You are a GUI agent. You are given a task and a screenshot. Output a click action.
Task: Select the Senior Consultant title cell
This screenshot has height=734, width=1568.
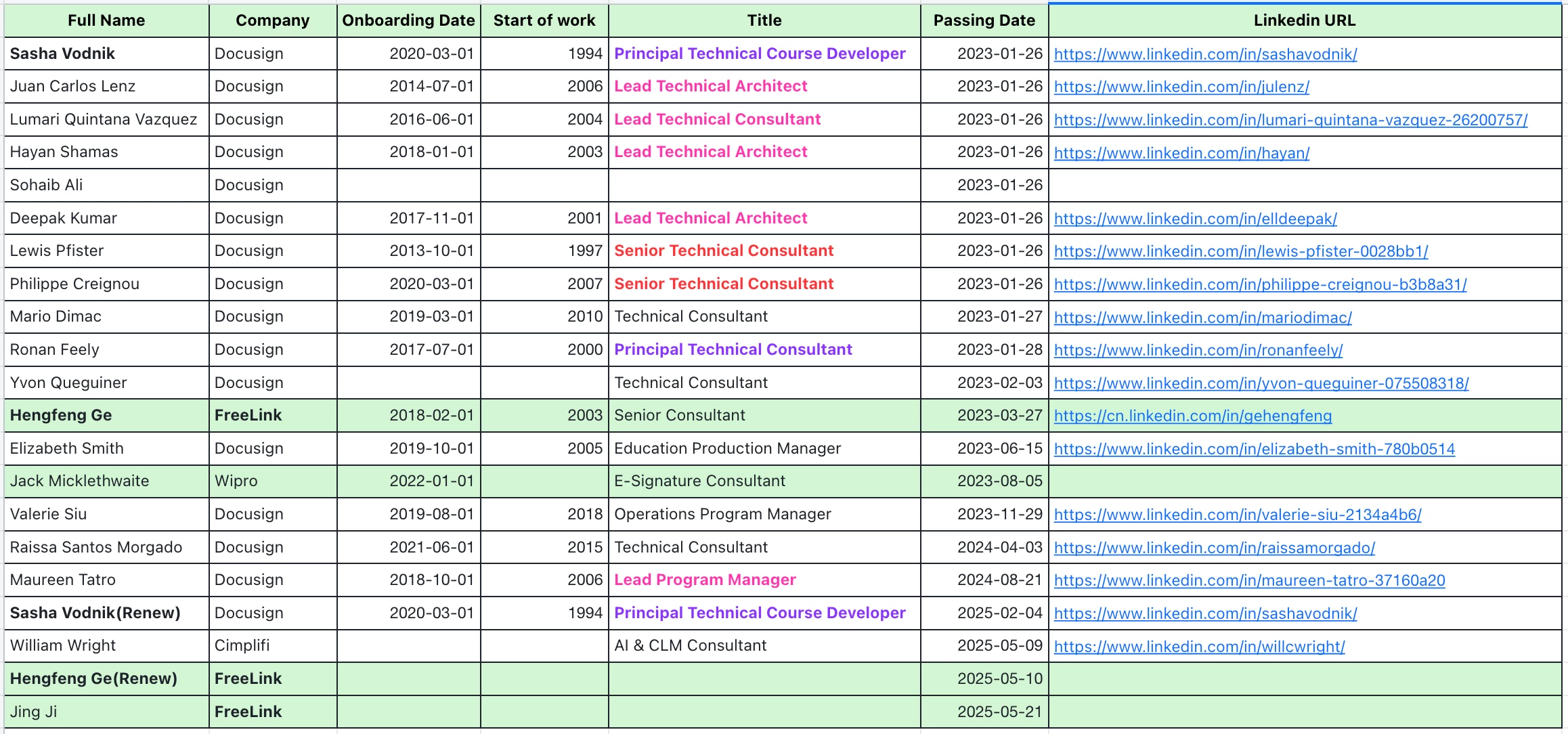764,415
